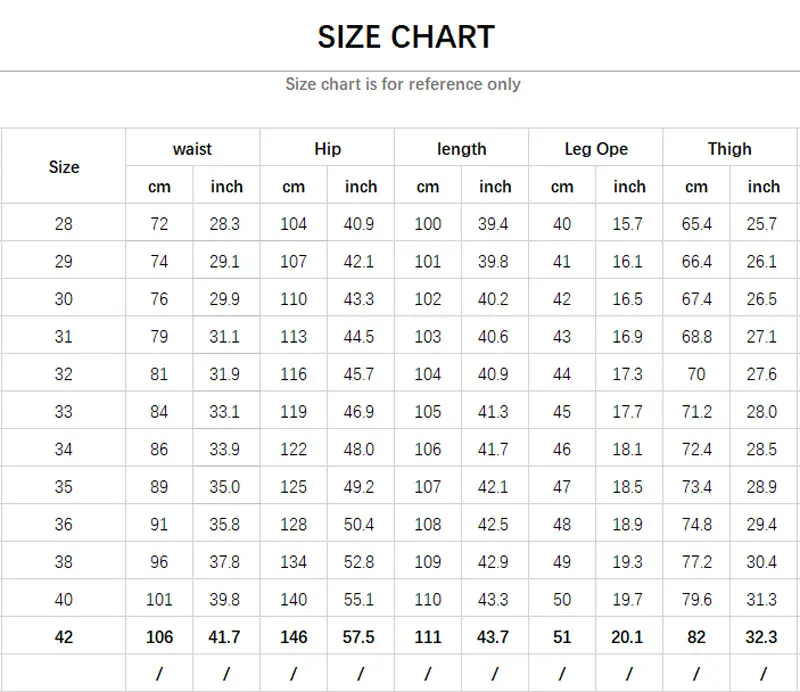
Task: Click the Hip inch value 57.5
Action: [361, 637]
